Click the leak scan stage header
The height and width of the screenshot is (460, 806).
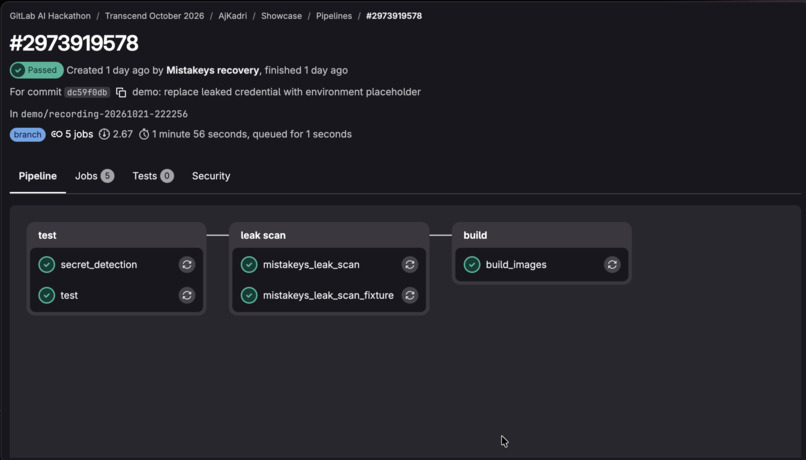click(263, 235)
